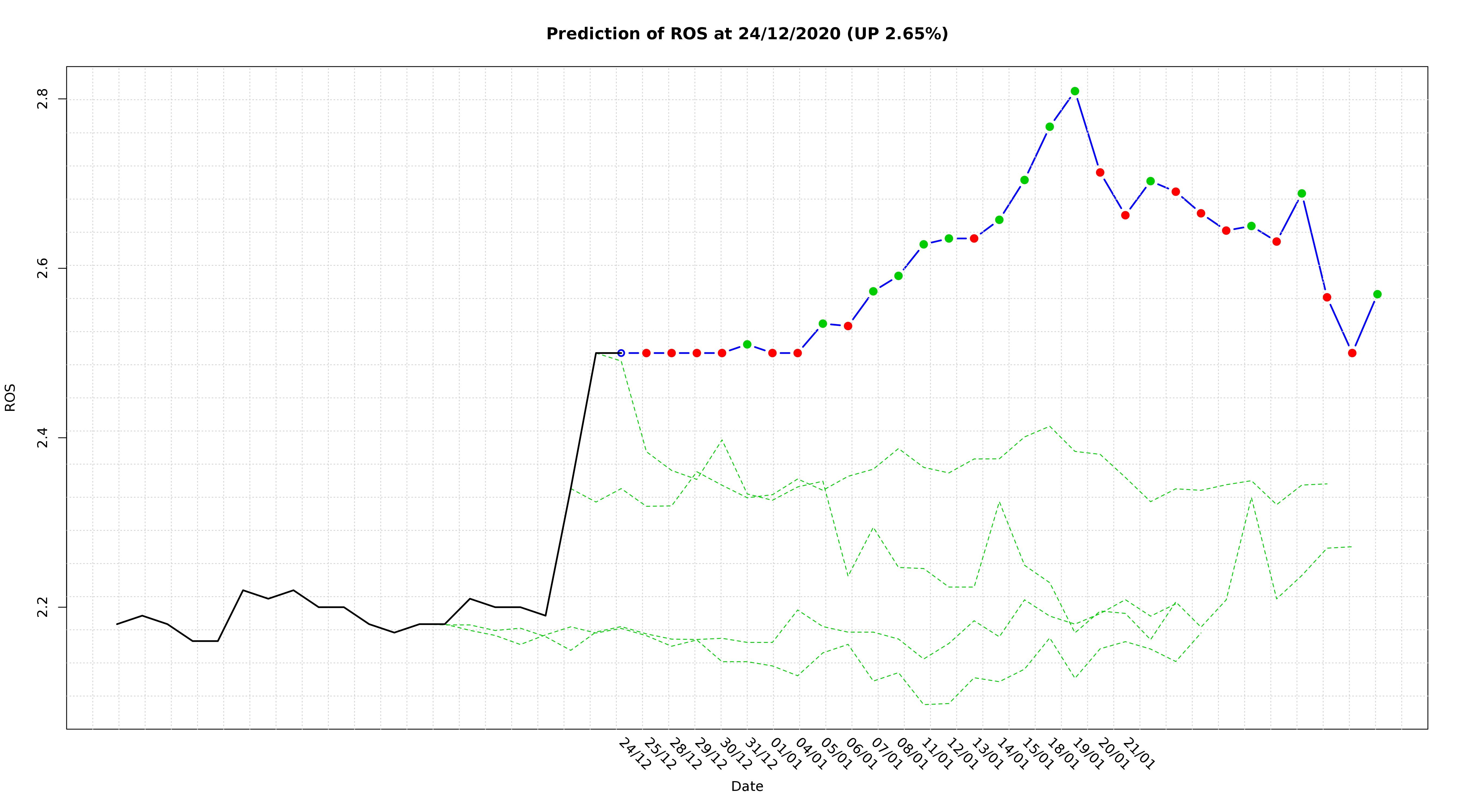Click the last green point at far right

[x=1377, y=294]
